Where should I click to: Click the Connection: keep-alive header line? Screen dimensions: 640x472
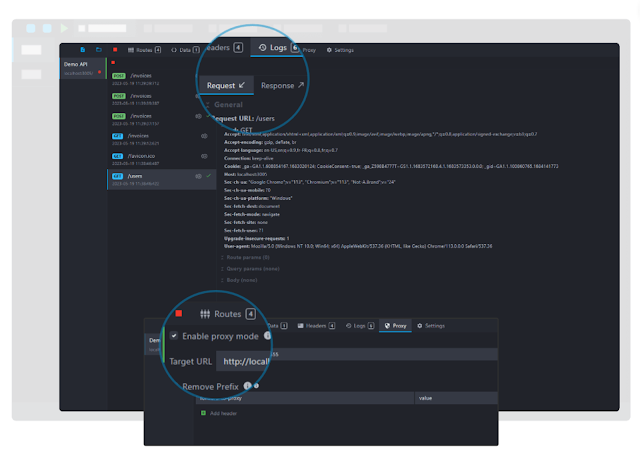click(x=248, y=158)
